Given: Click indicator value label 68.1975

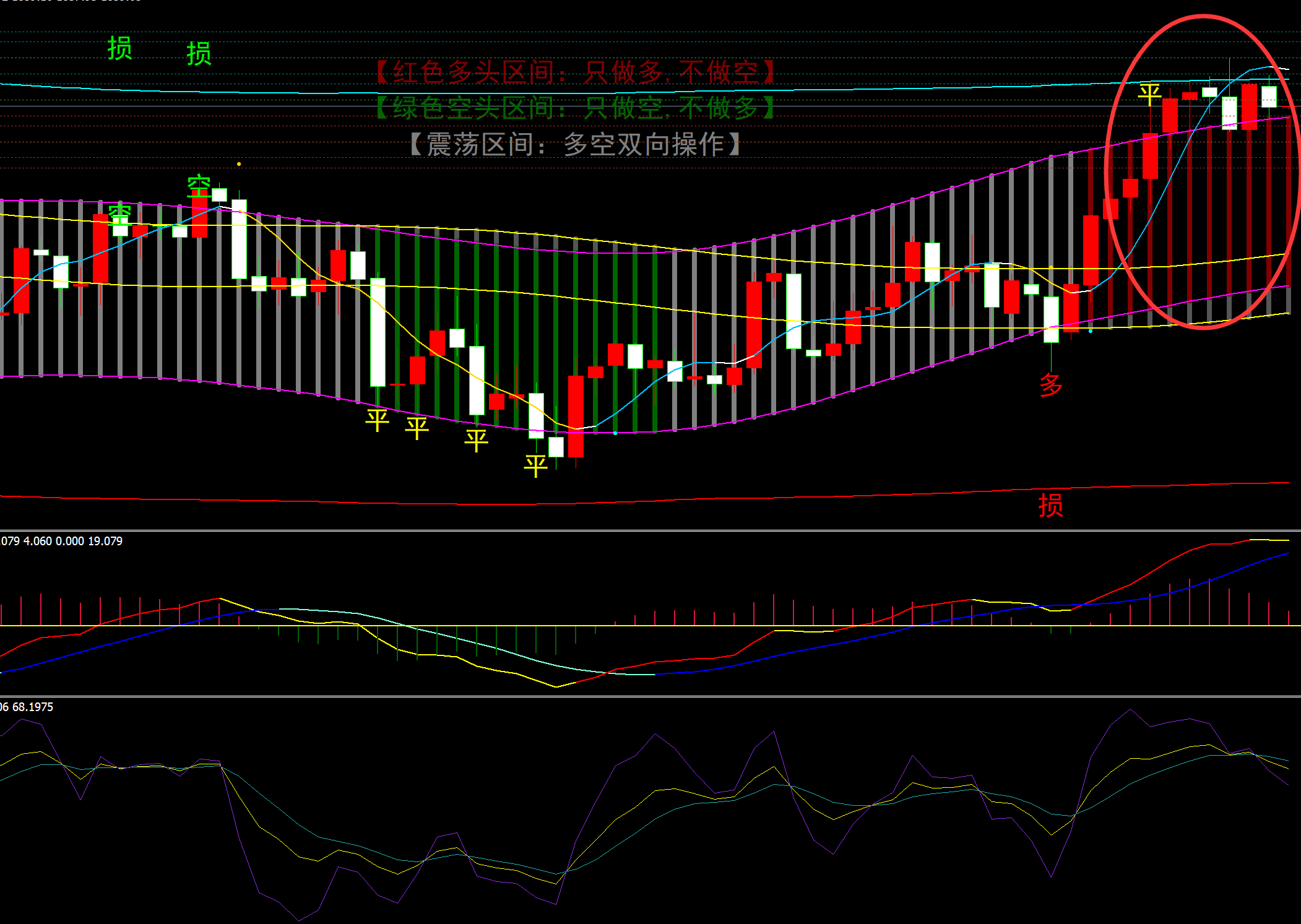Looking at the screenshot, I should click(32, 707).
